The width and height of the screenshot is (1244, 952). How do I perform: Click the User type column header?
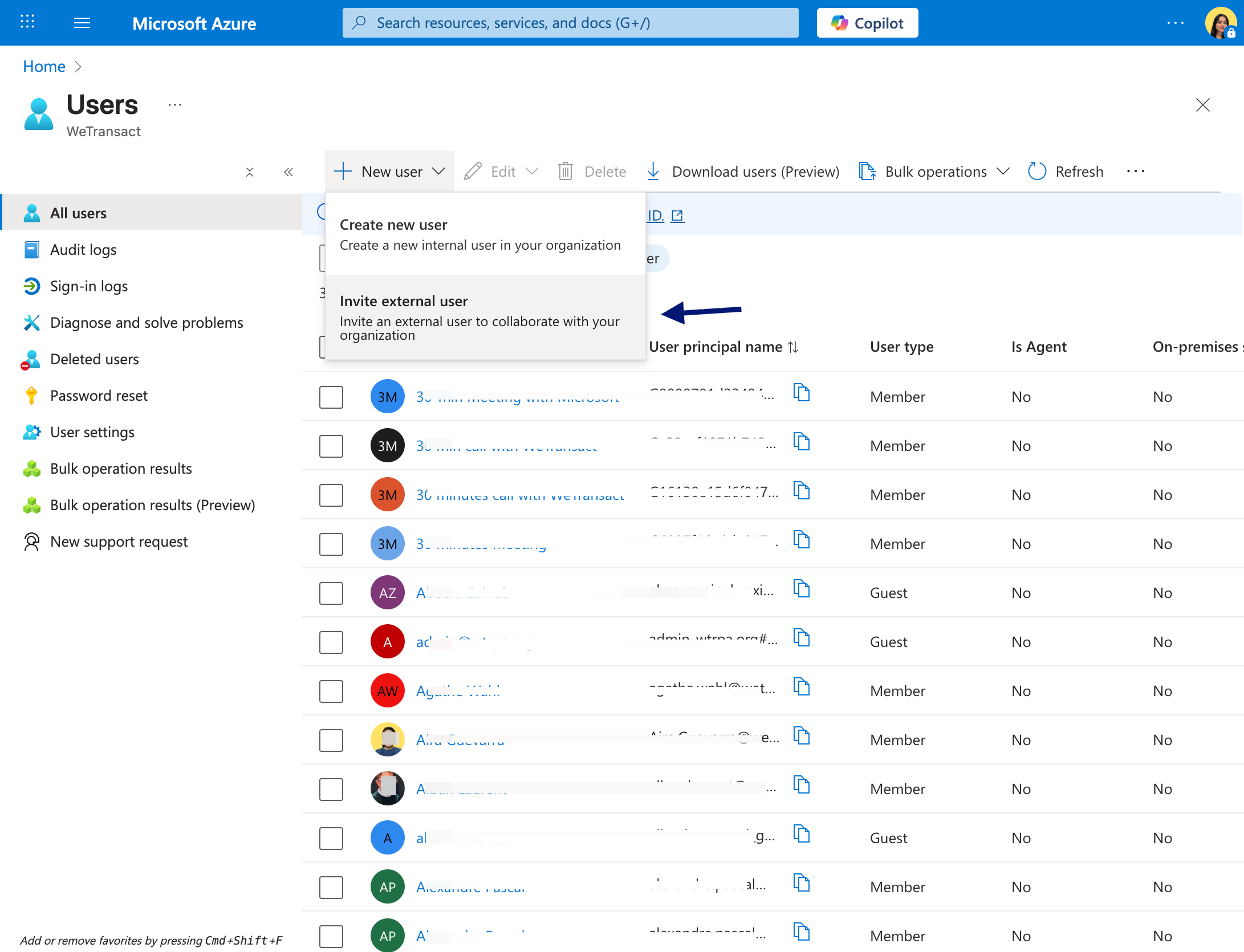coord(901,347)
